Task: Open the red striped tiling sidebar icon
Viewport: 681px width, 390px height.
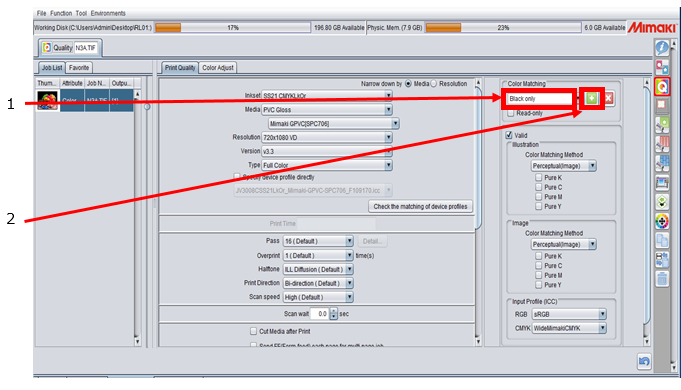Action: (x=661, y=144)
